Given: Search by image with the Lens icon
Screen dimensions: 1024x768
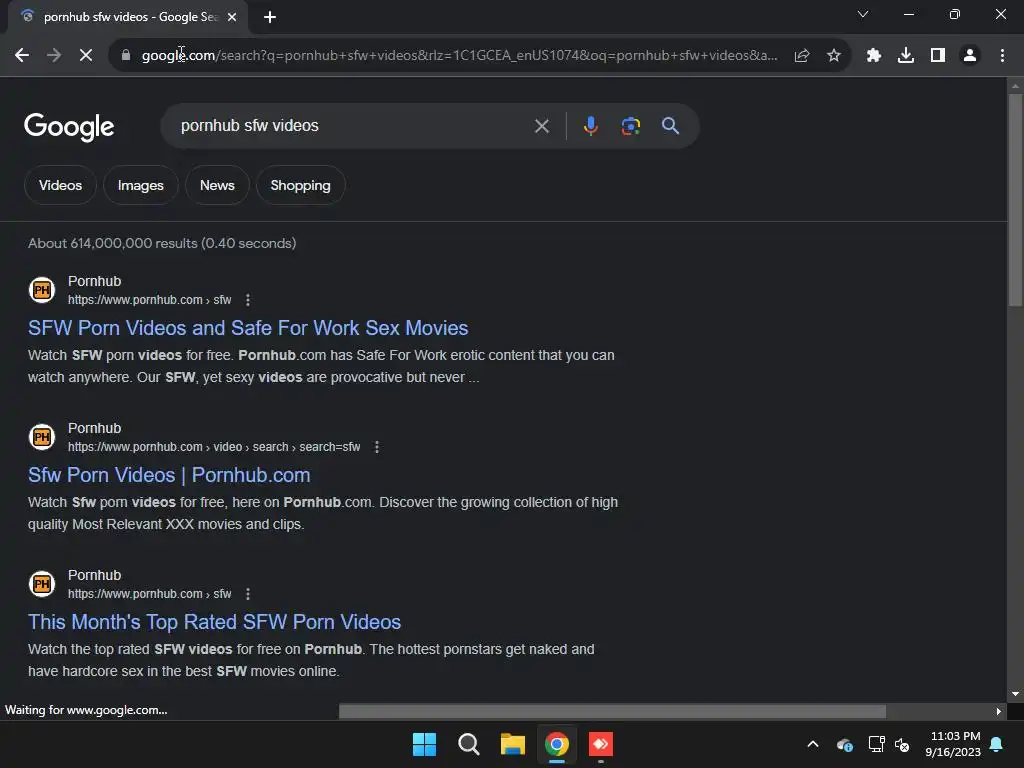Looking at the screenshot, I should tap(630, 126).
